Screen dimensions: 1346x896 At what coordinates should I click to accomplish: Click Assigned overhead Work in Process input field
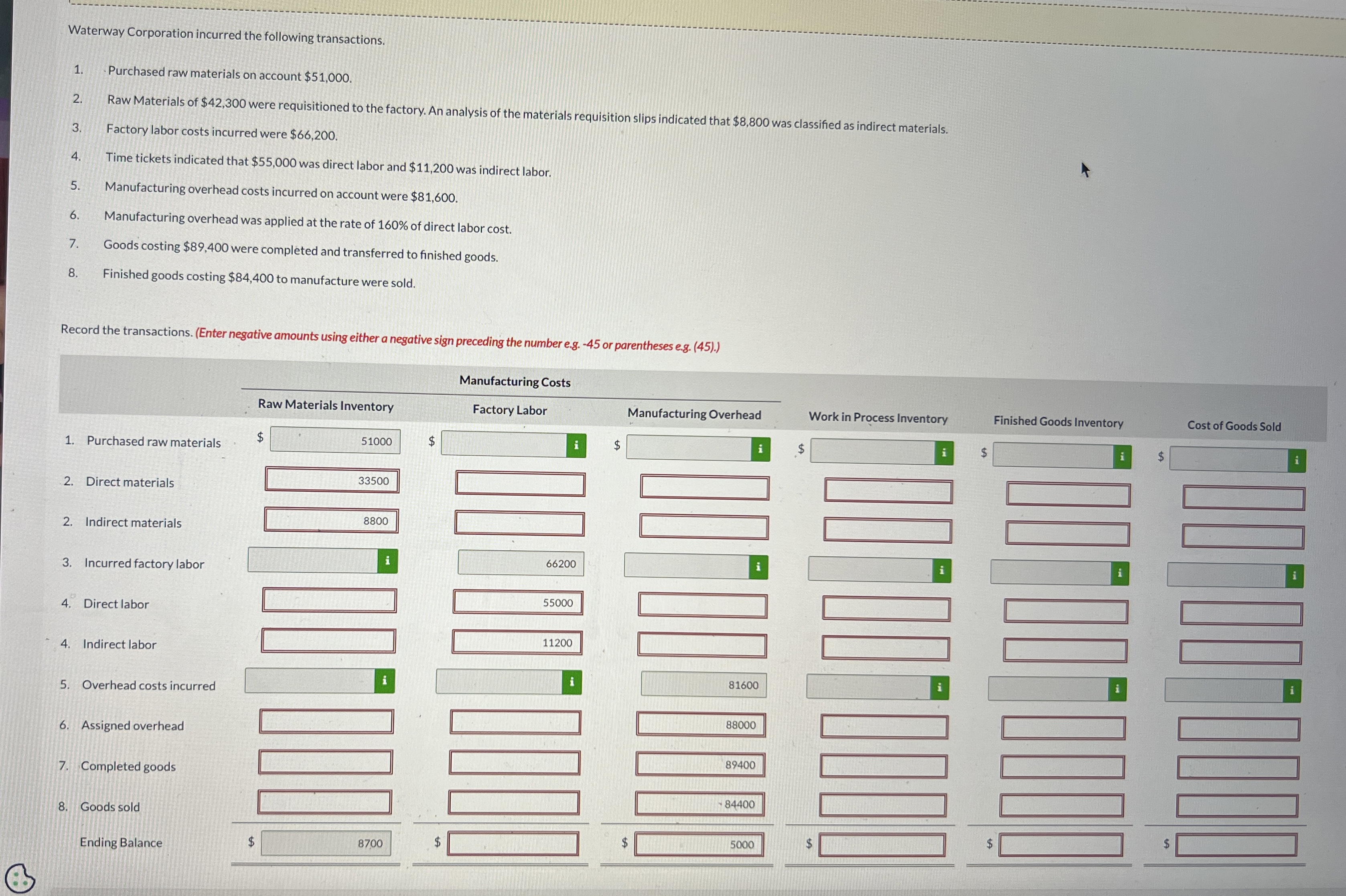884,727
